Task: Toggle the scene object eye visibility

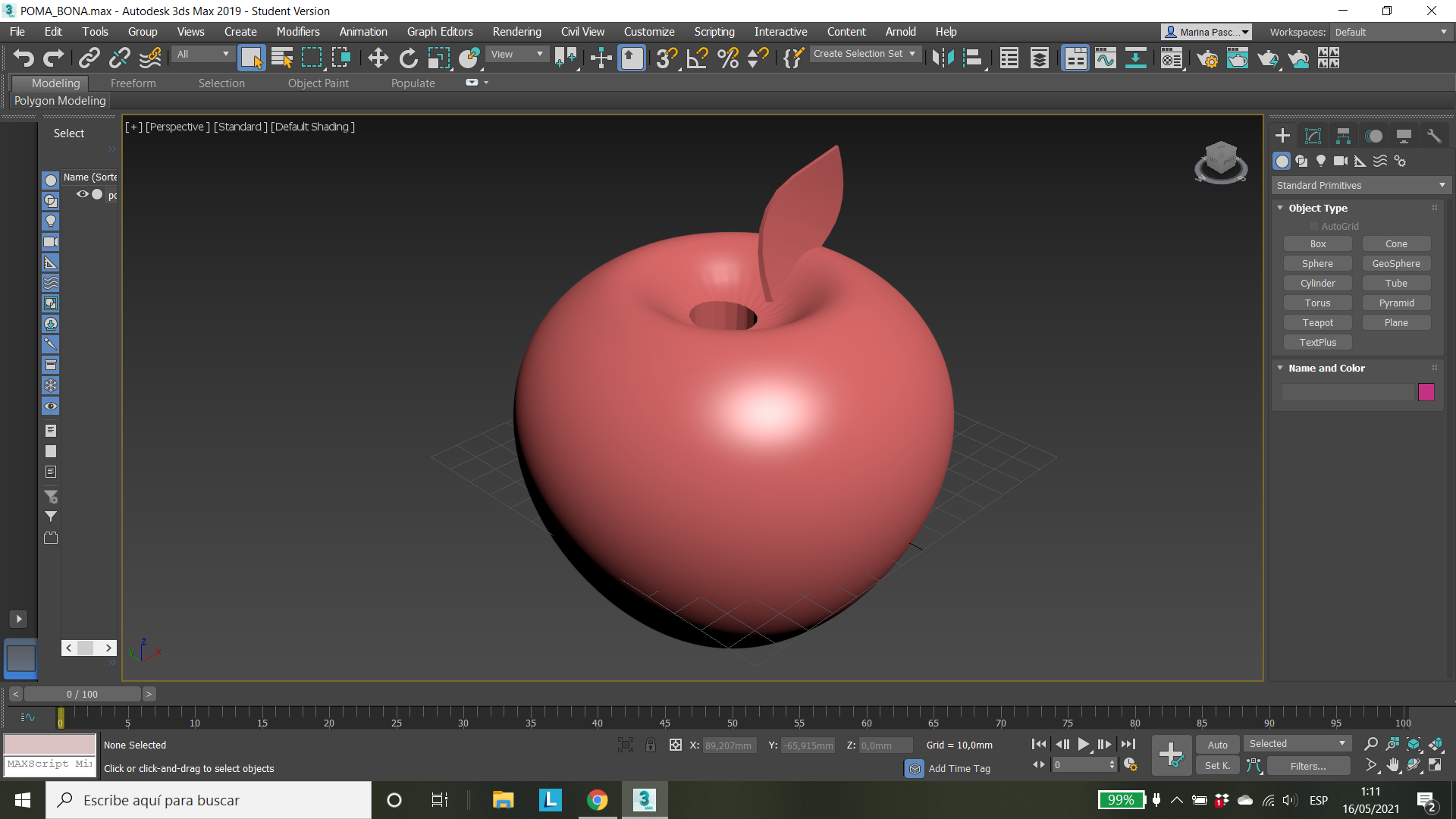Action: tap(82, 194)
